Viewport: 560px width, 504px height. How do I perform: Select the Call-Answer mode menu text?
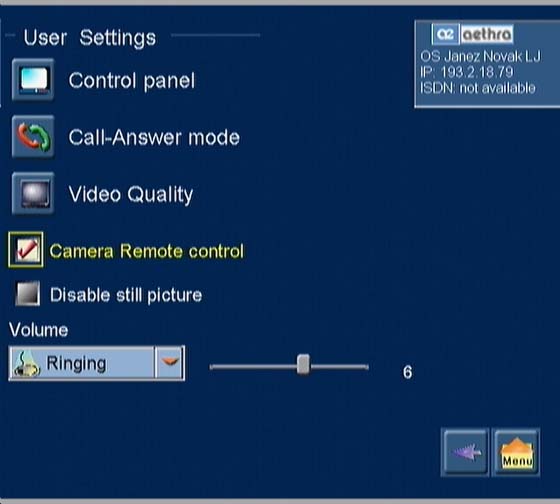(x=154, y=138)
